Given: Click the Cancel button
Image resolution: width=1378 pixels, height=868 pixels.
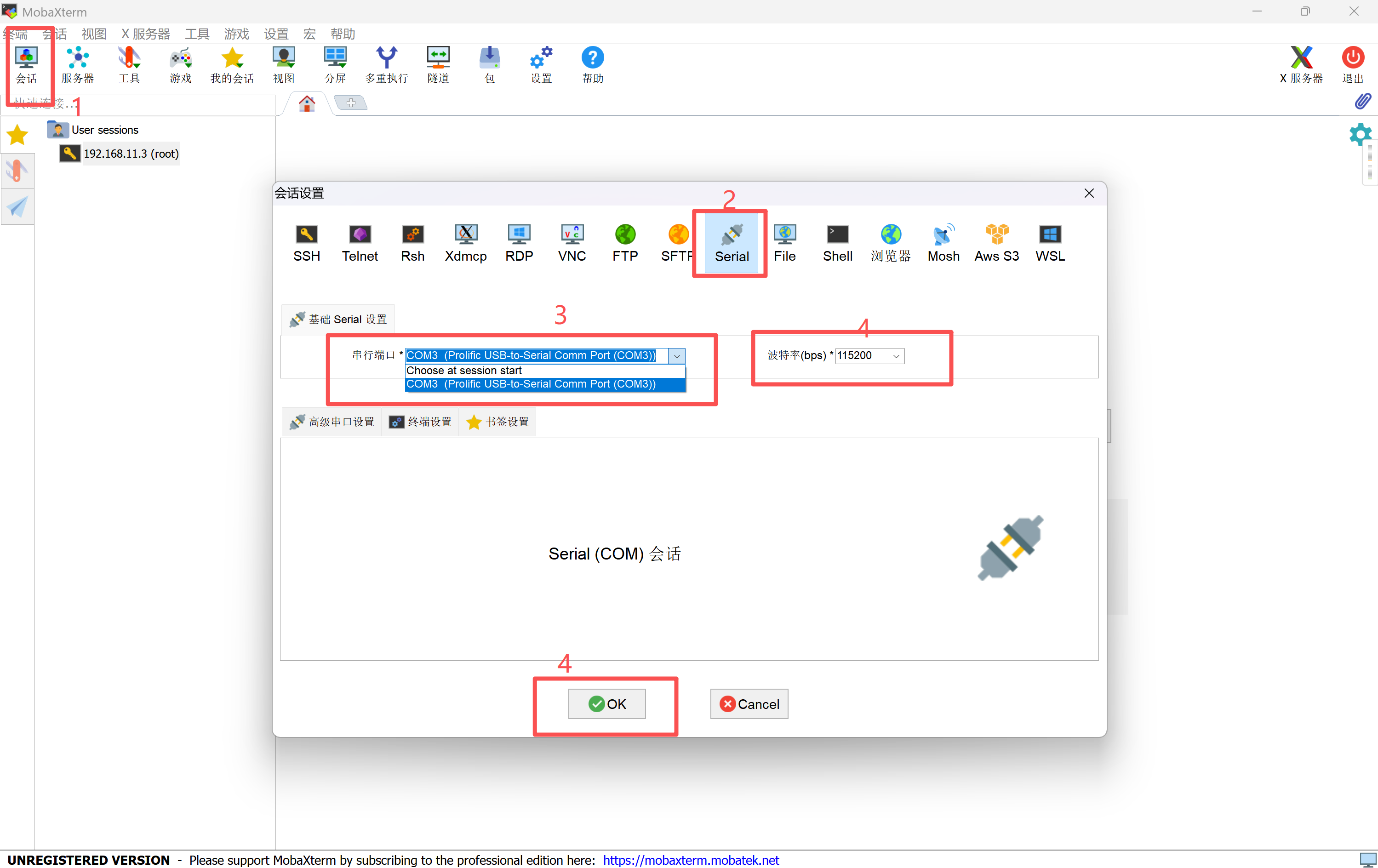Looking at the screenshot, I should tap(749, 704).
